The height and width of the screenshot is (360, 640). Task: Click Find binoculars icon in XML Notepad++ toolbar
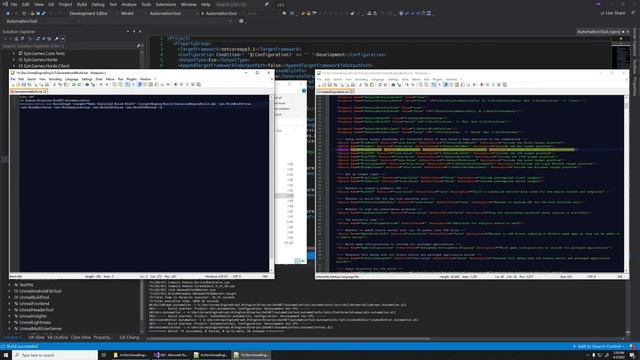393,85
